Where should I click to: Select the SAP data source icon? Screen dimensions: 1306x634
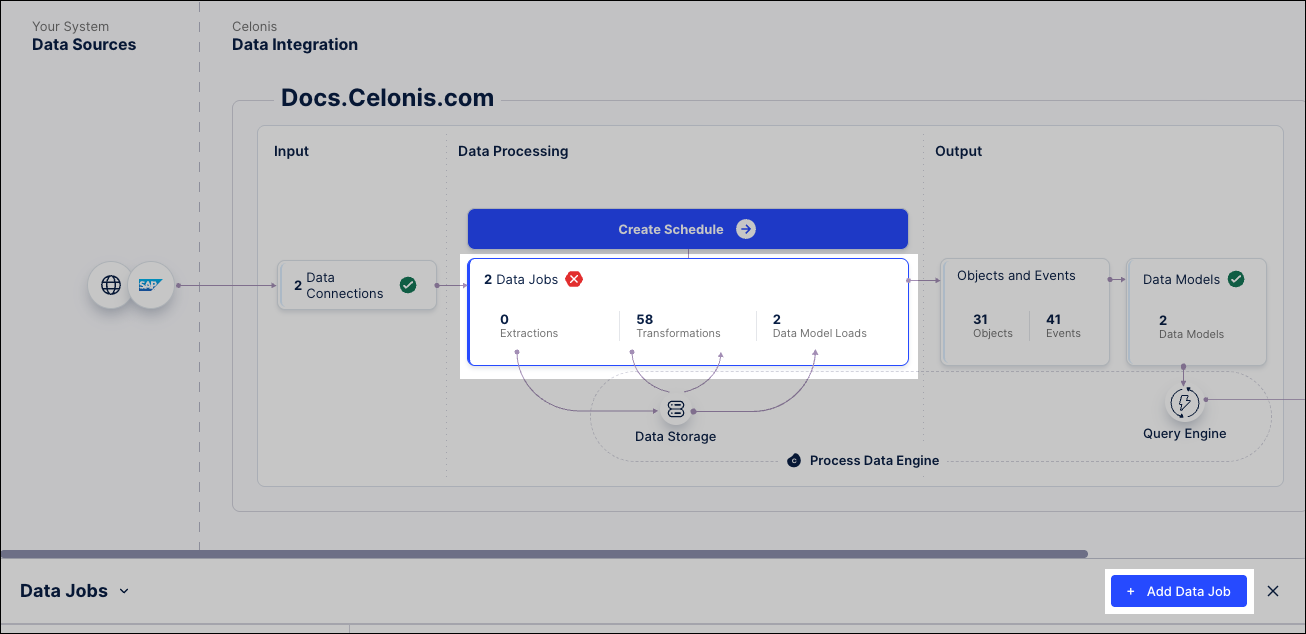pyautogui.click(x=151, y=285)
